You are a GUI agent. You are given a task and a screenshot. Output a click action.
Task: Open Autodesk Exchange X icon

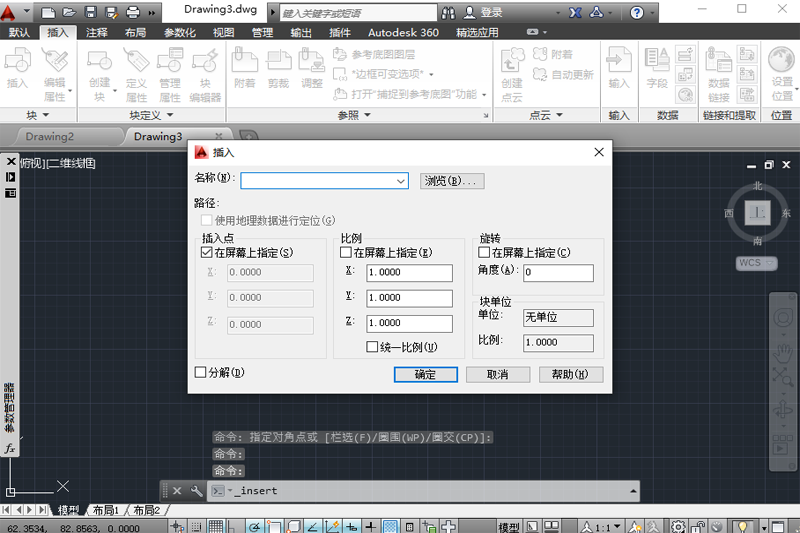pyautogui.click(x=575, y=13)
